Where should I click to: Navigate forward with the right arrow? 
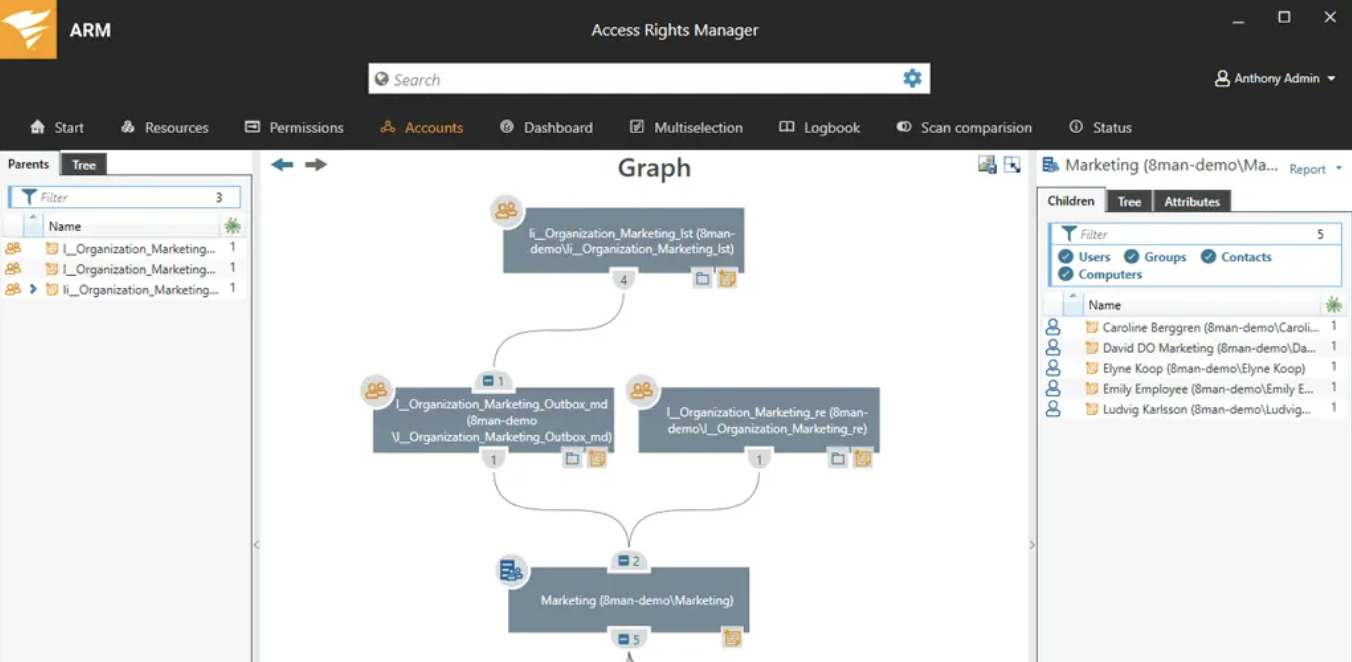[316, 164]
